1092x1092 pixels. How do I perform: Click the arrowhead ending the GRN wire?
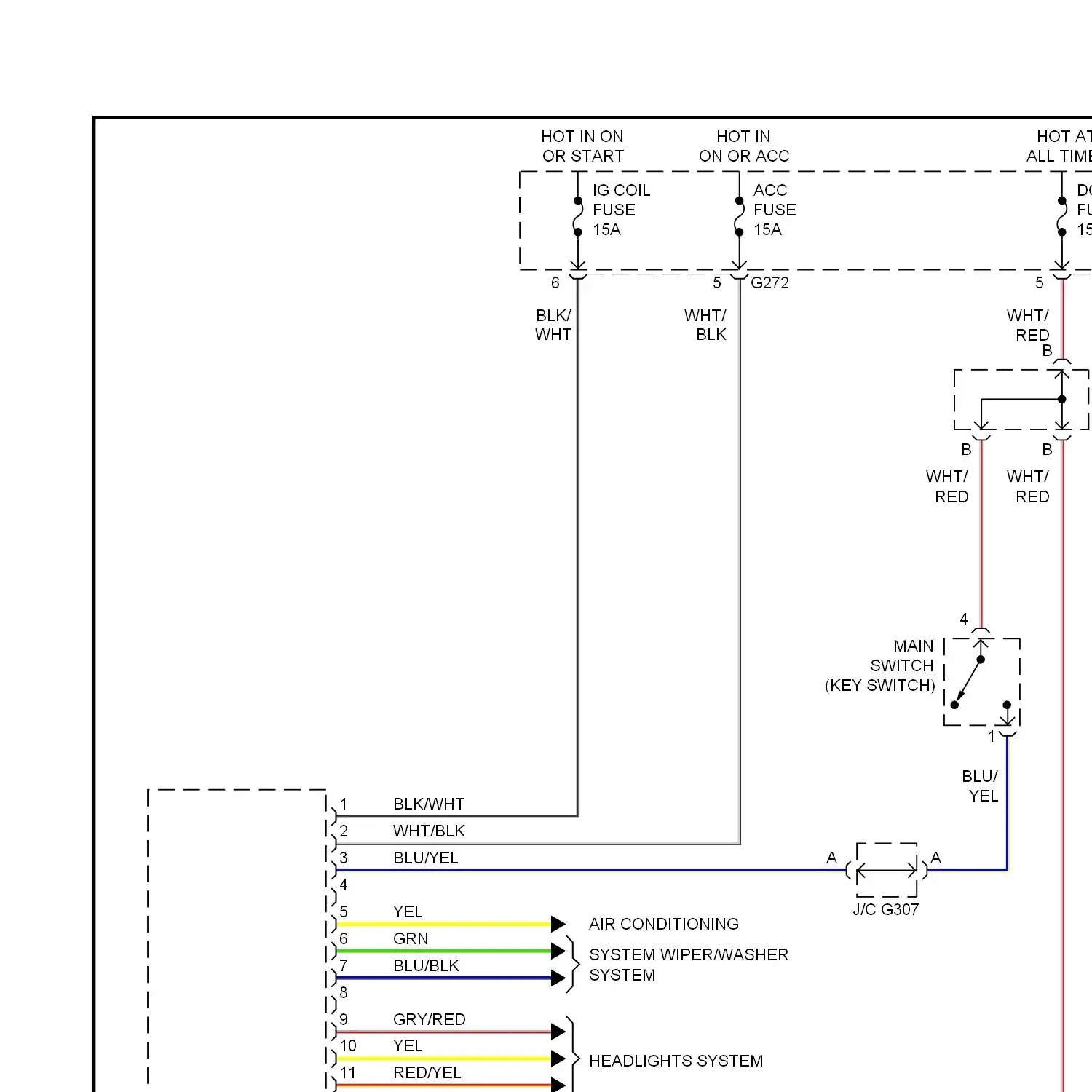click(558, 951)
